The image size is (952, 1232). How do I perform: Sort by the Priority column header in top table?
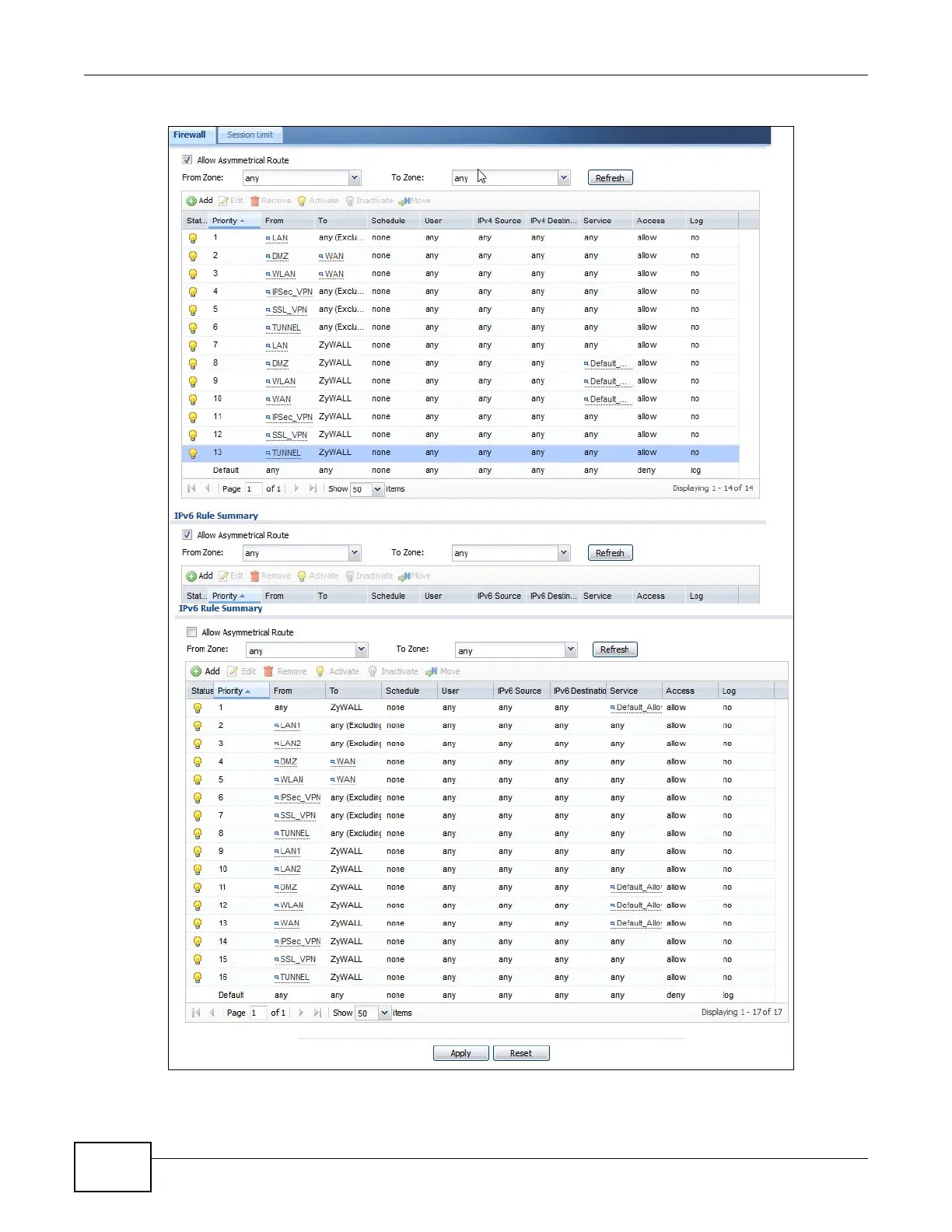click(x=228, y=221)
